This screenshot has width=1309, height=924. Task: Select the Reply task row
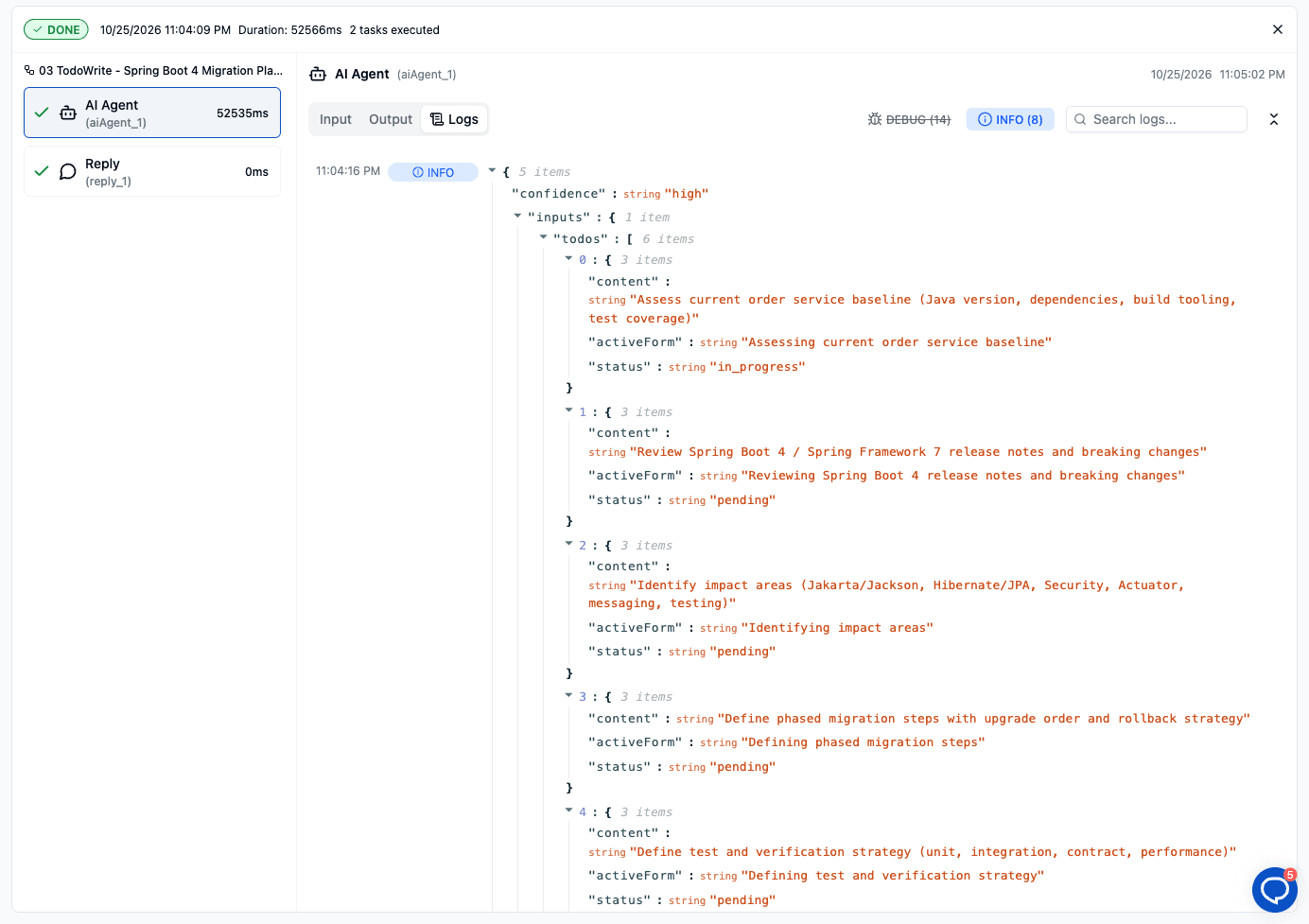(152, 171)
